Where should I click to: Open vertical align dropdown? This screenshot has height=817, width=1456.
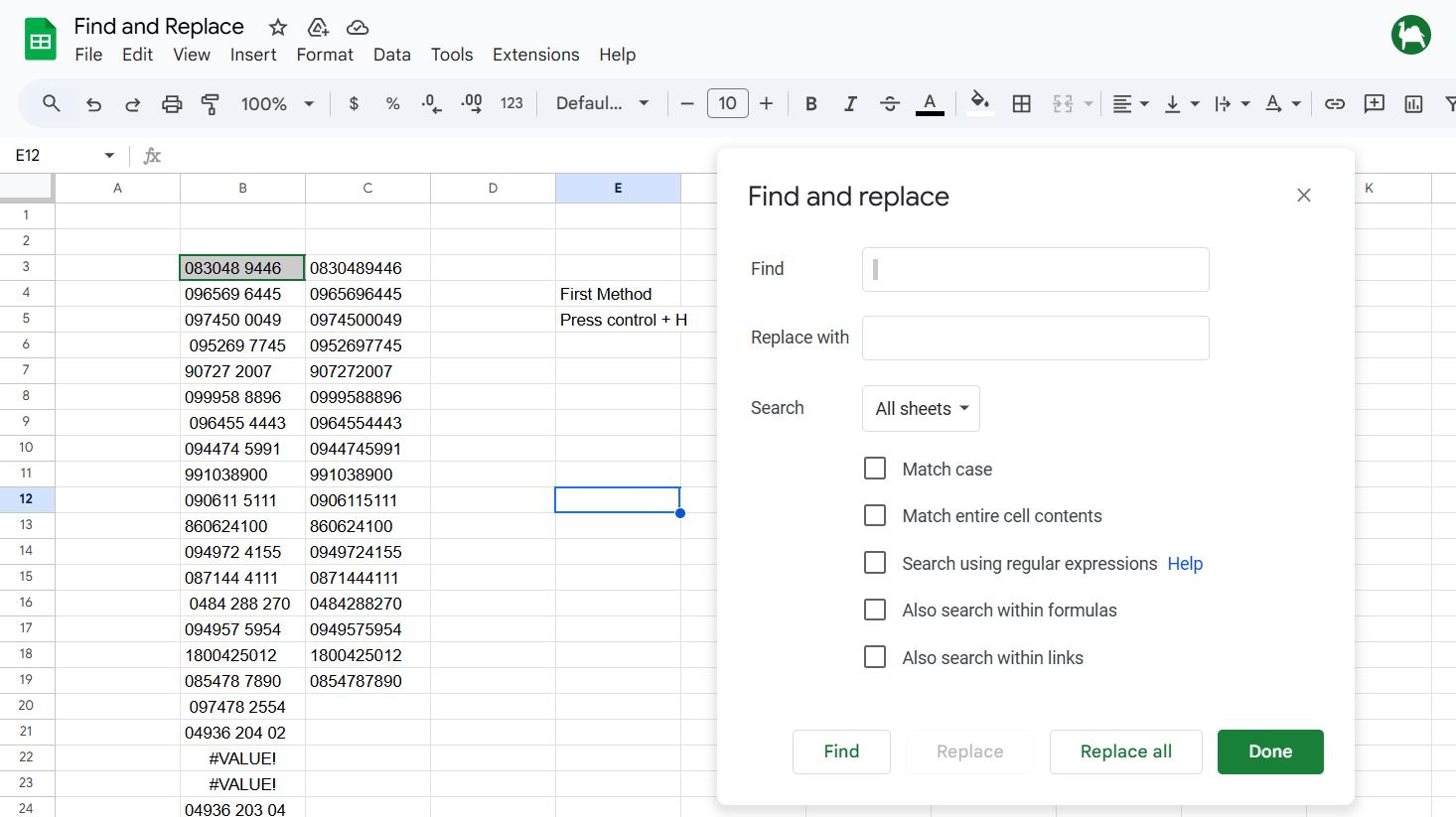pyautogui.click(x=1182, y=103)
